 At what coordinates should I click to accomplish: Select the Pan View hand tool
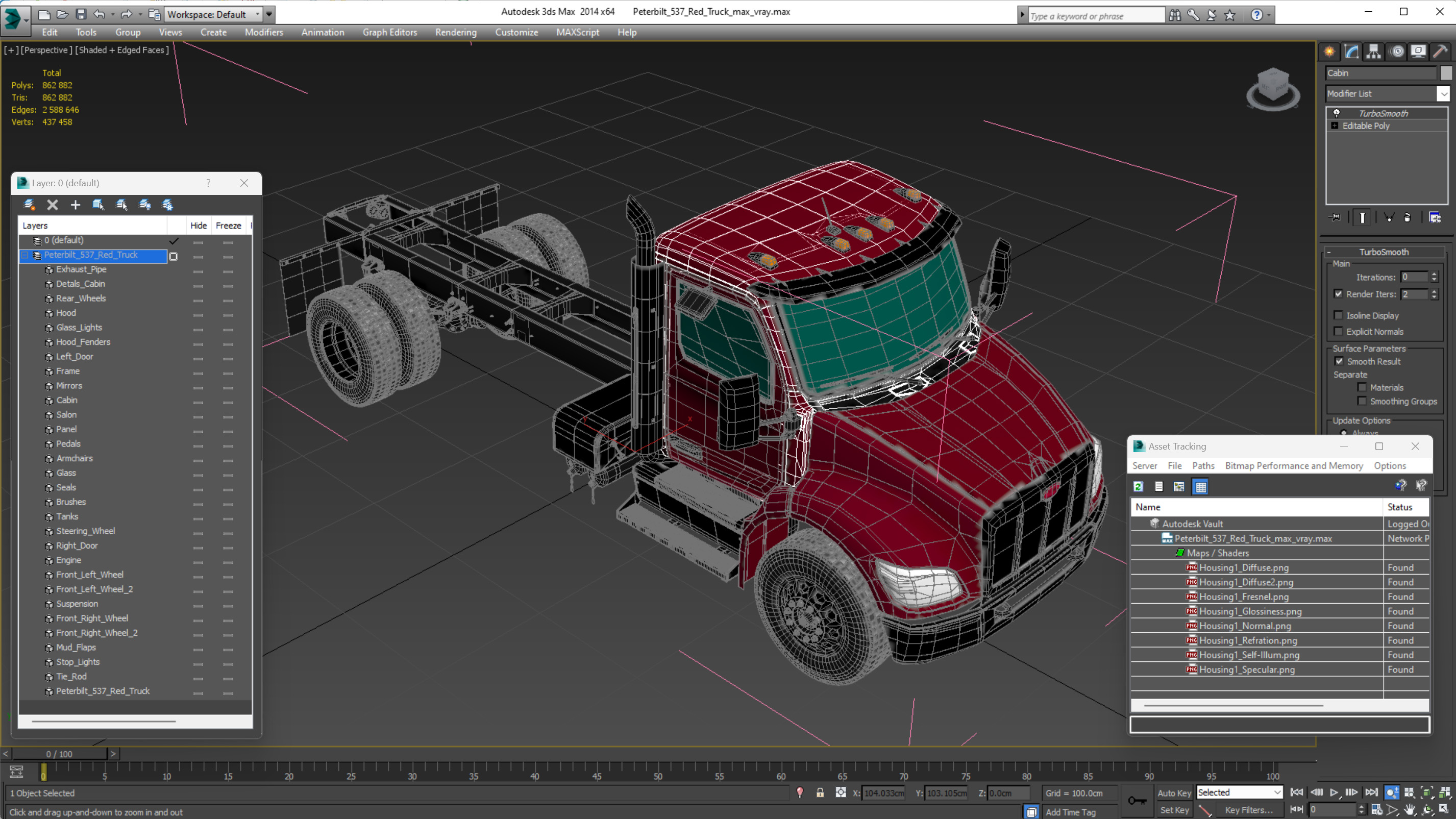1410,809
